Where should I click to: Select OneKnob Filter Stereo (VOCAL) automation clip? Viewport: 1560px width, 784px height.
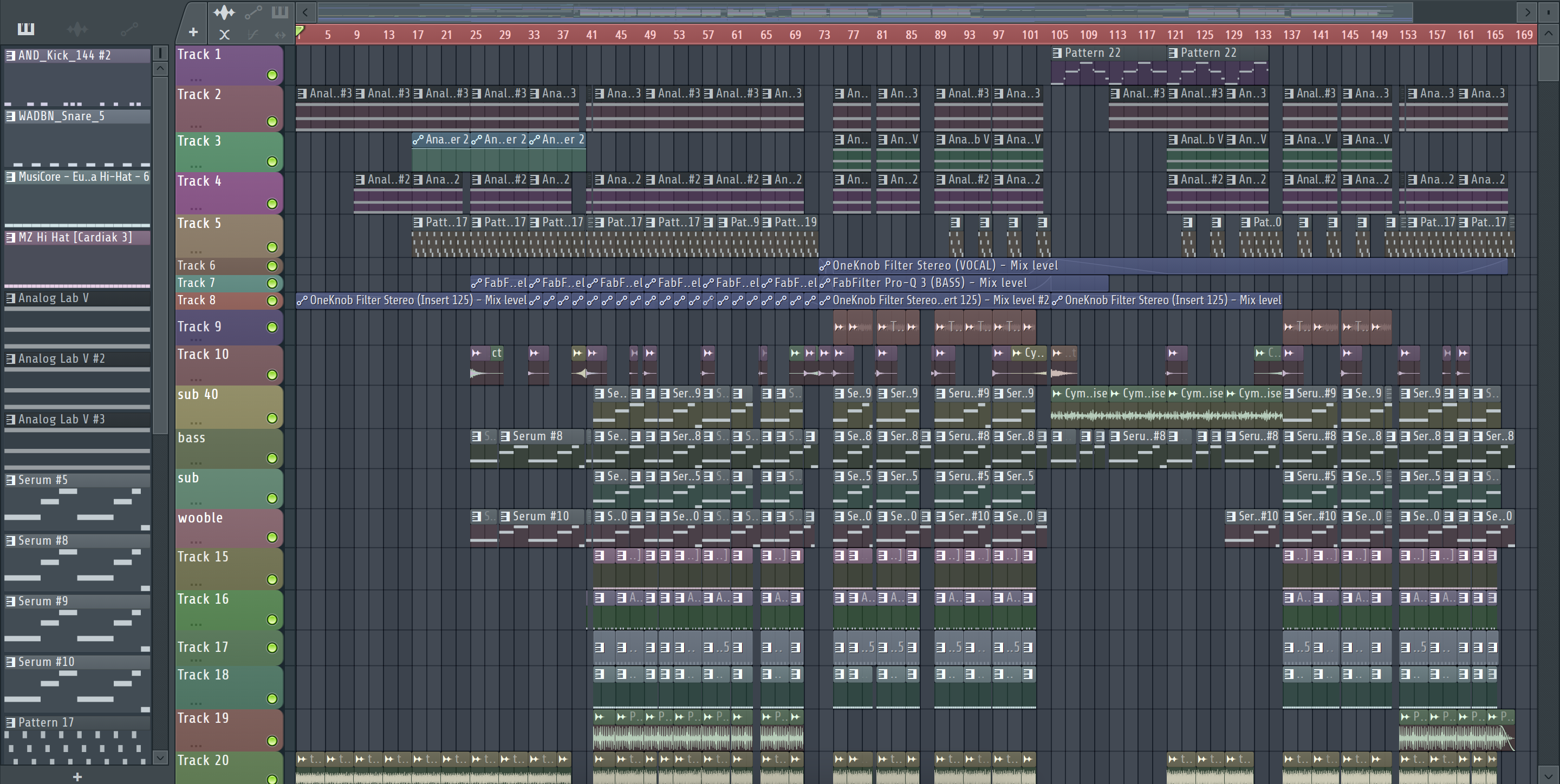click(1163, 266)
